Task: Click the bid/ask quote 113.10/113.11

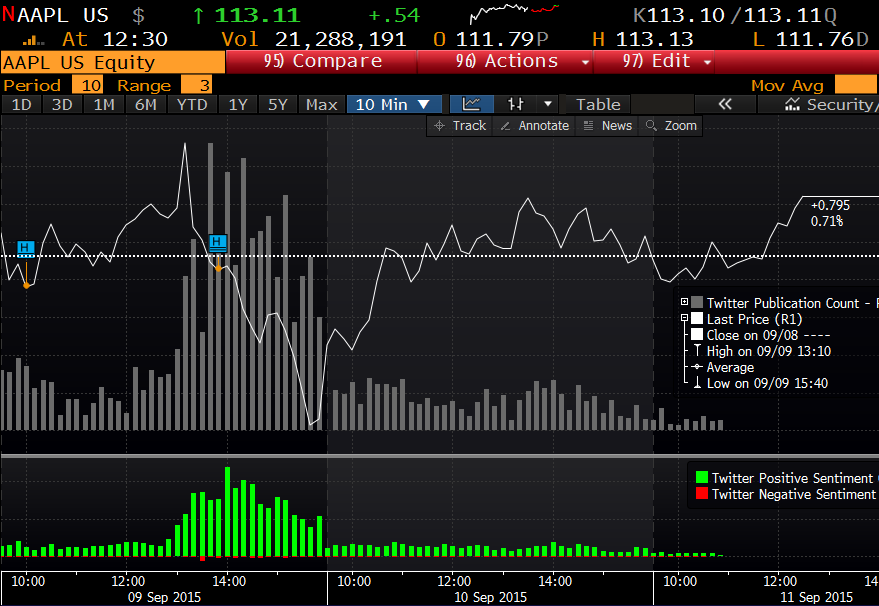Action: (x=734, y=15)
